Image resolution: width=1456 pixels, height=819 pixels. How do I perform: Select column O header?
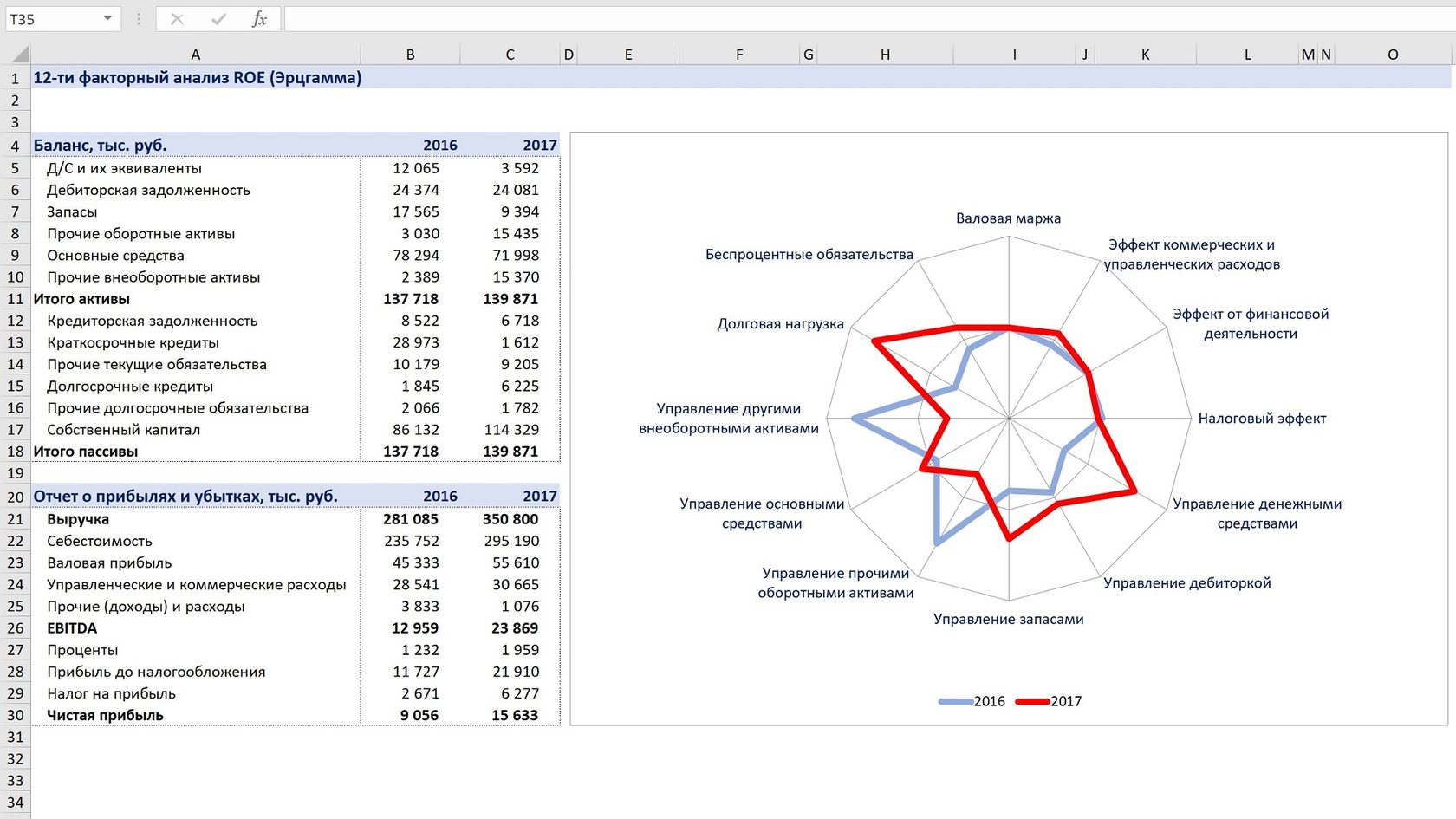click(x=1393, y=55)
